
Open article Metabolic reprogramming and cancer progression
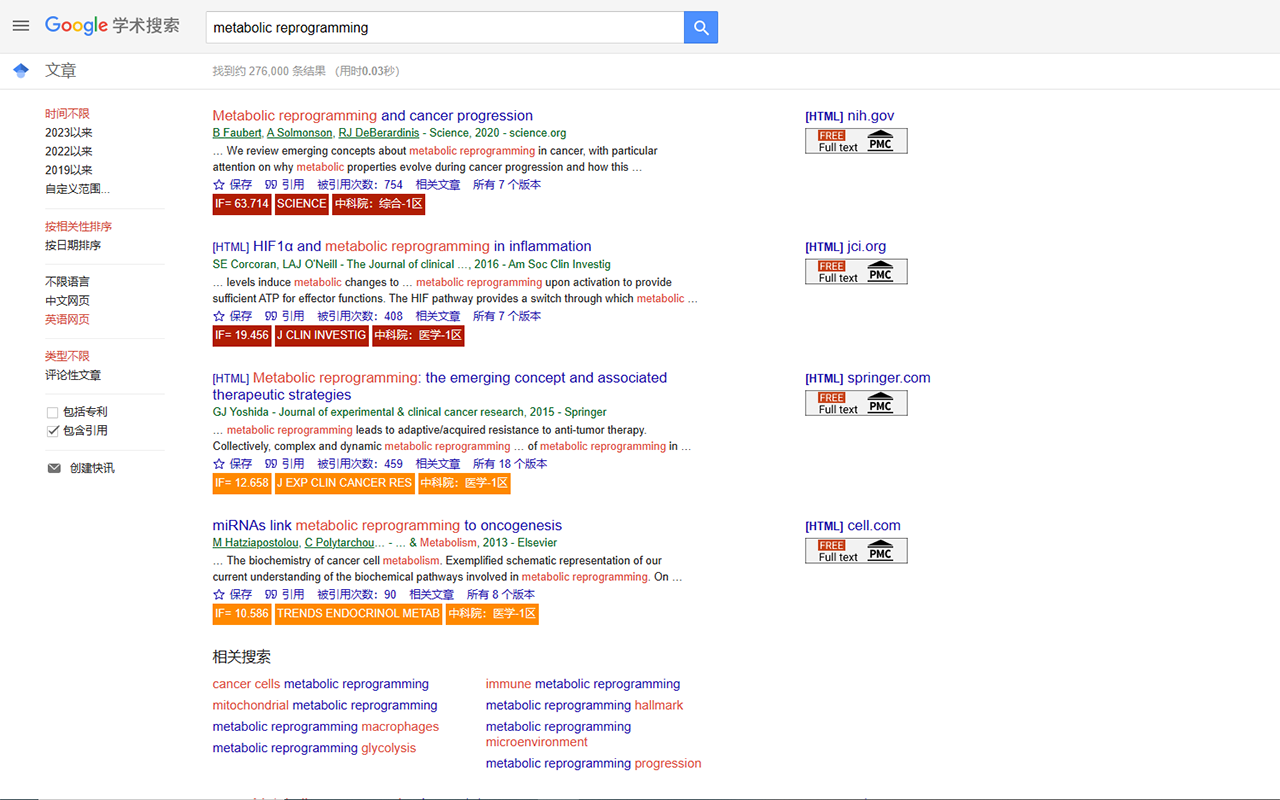click(372, 116)
